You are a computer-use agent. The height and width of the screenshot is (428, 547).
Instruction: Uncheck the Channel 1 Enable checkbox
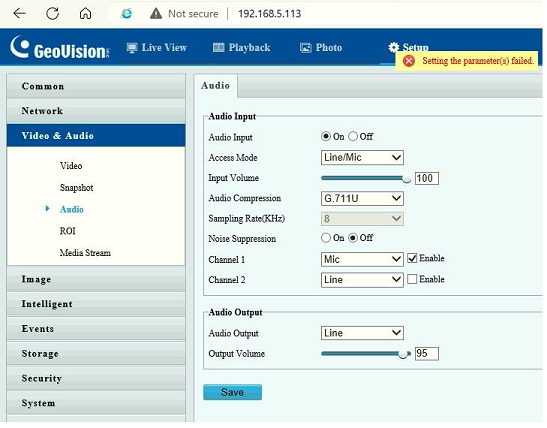click(x=412, y=258)
